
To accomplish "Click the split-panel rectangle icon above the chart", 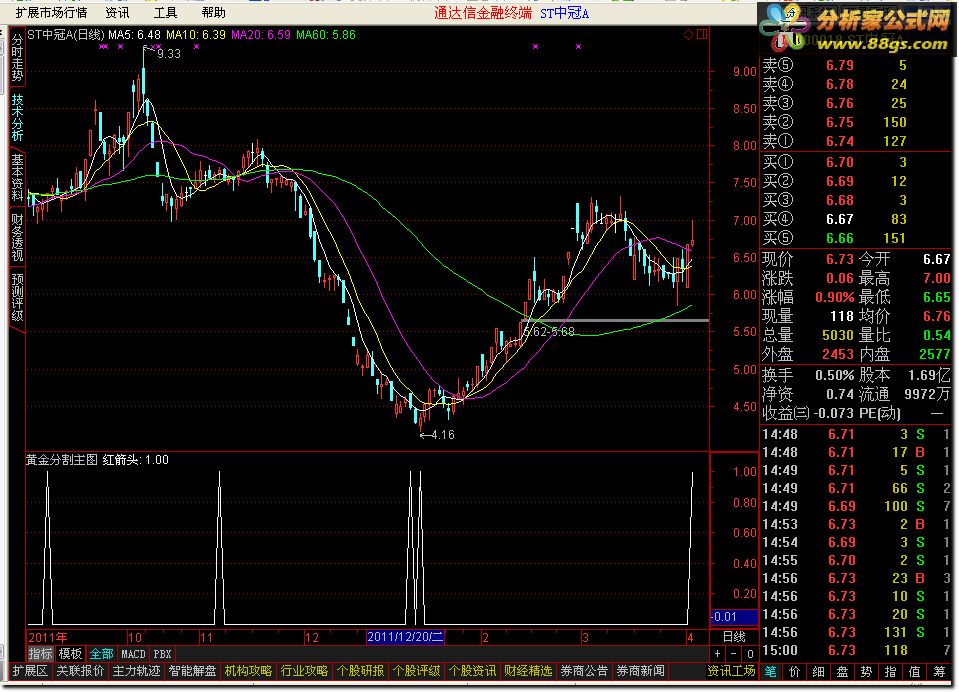I will tap(702, 34).
